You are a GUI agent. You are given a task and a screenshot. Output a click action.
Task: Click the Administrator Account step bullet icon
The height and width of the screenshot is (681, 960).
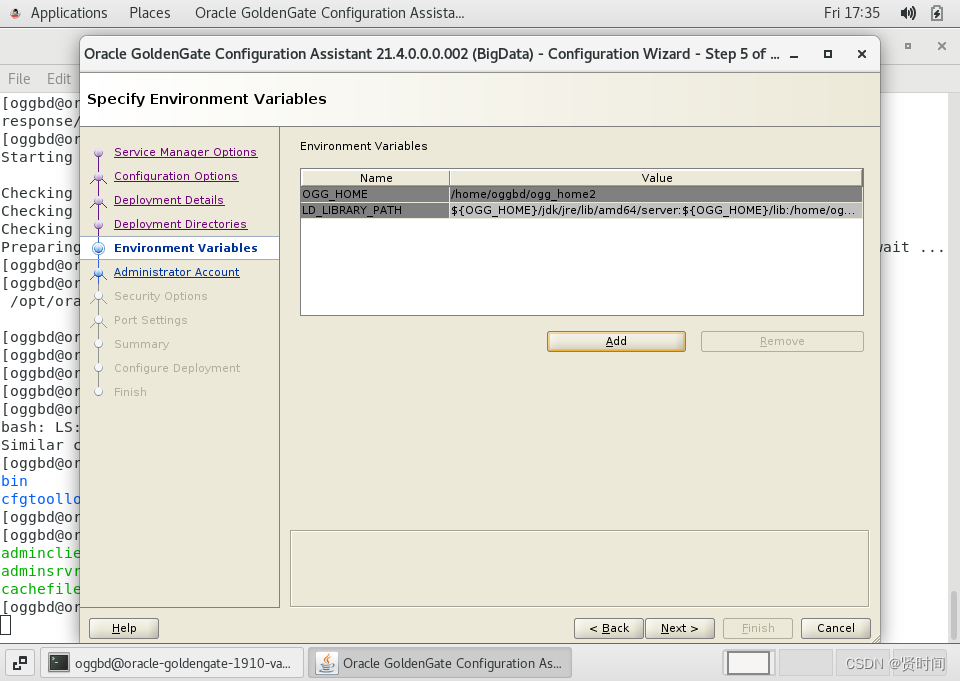click(99, 273)
